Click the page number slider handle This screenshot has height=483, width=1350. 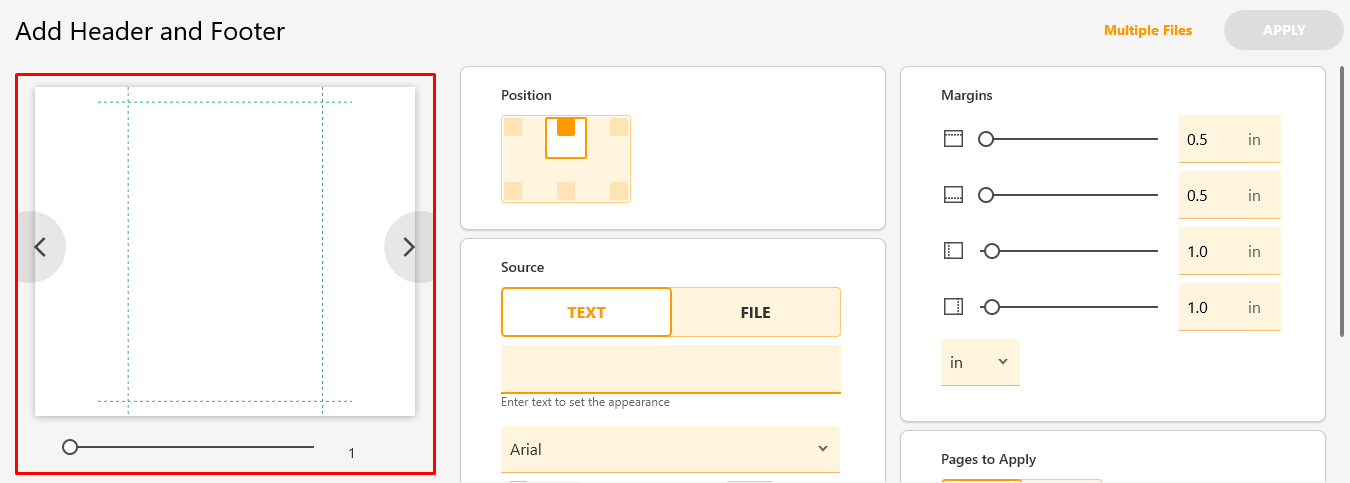click(70, 447)
